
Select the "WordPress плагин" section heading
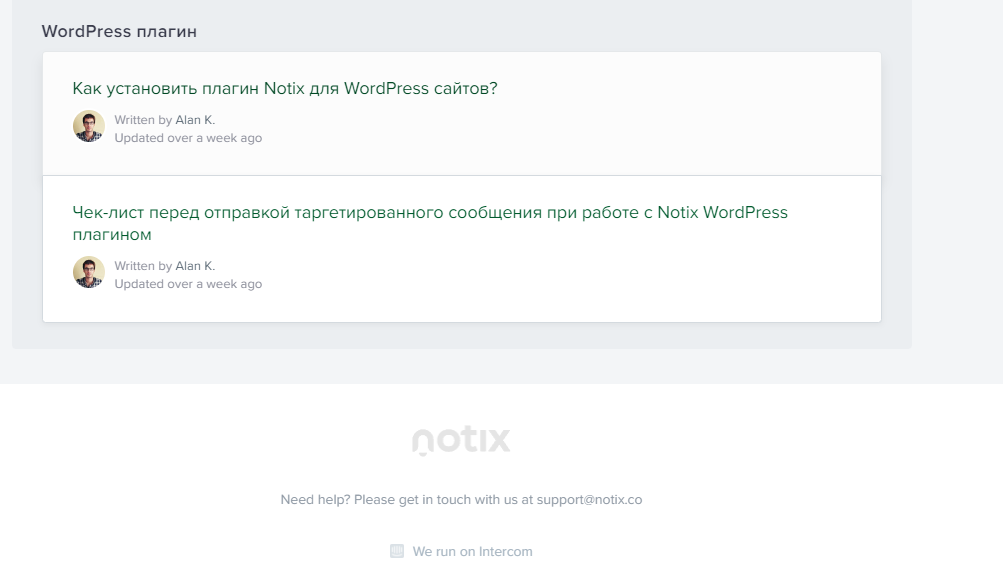(119, 31)
